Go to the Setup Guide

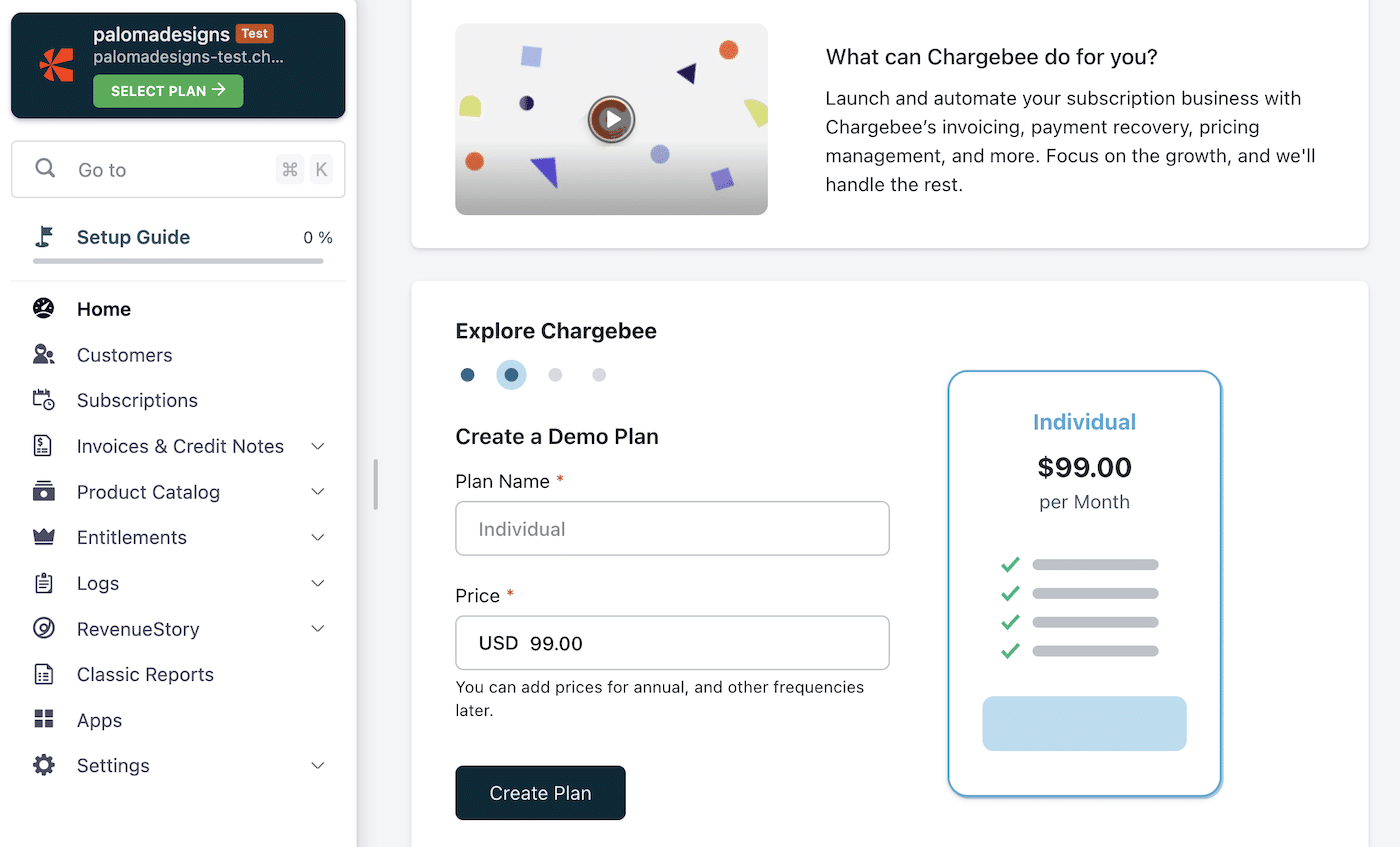coord(133,237)
